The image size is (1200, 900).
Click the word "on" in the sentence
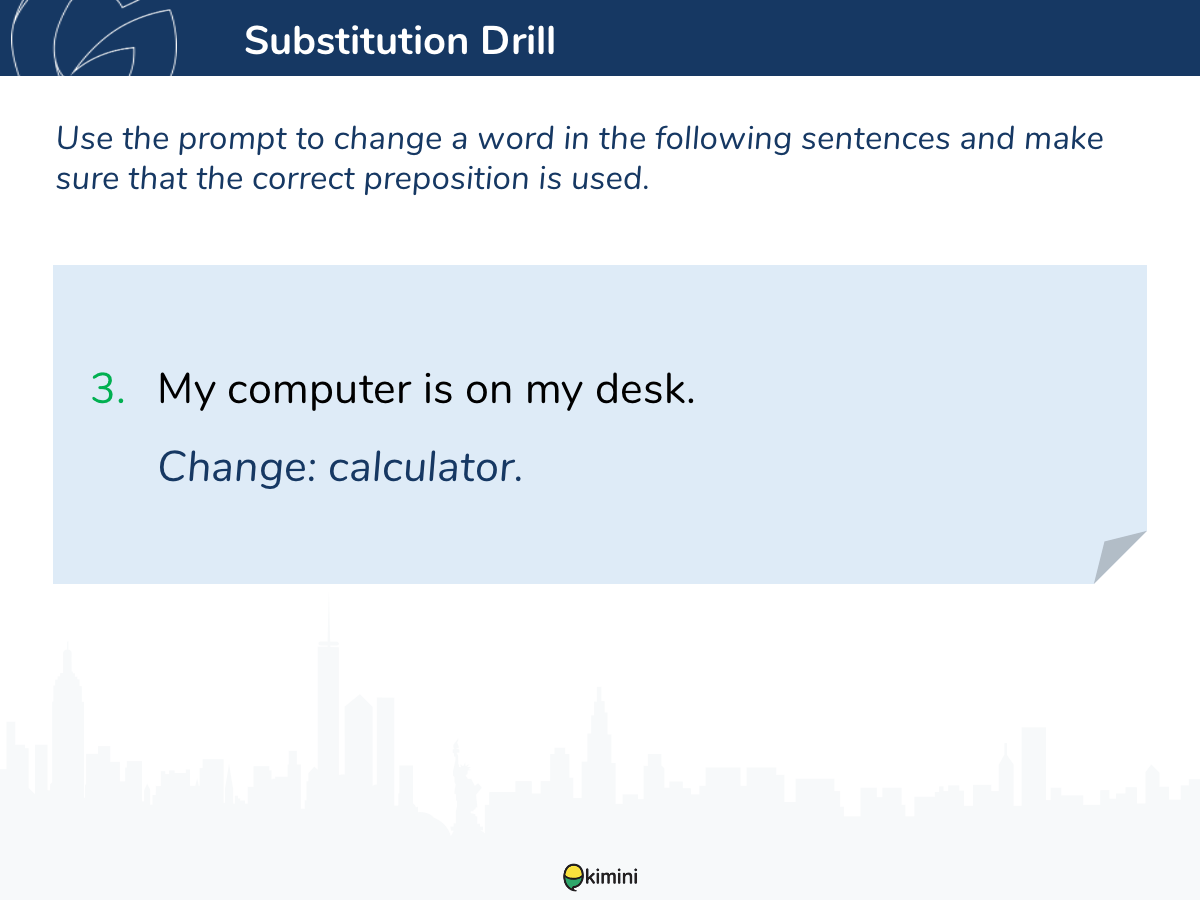point(489,389)
